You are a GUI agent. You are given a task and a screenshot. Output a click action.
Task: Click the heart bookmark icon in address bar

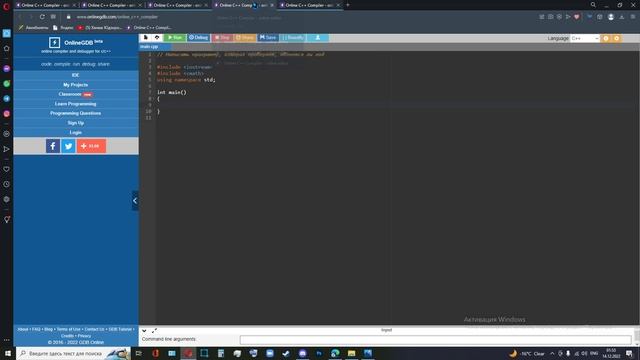pyautogui.click(x=576, y=17)
